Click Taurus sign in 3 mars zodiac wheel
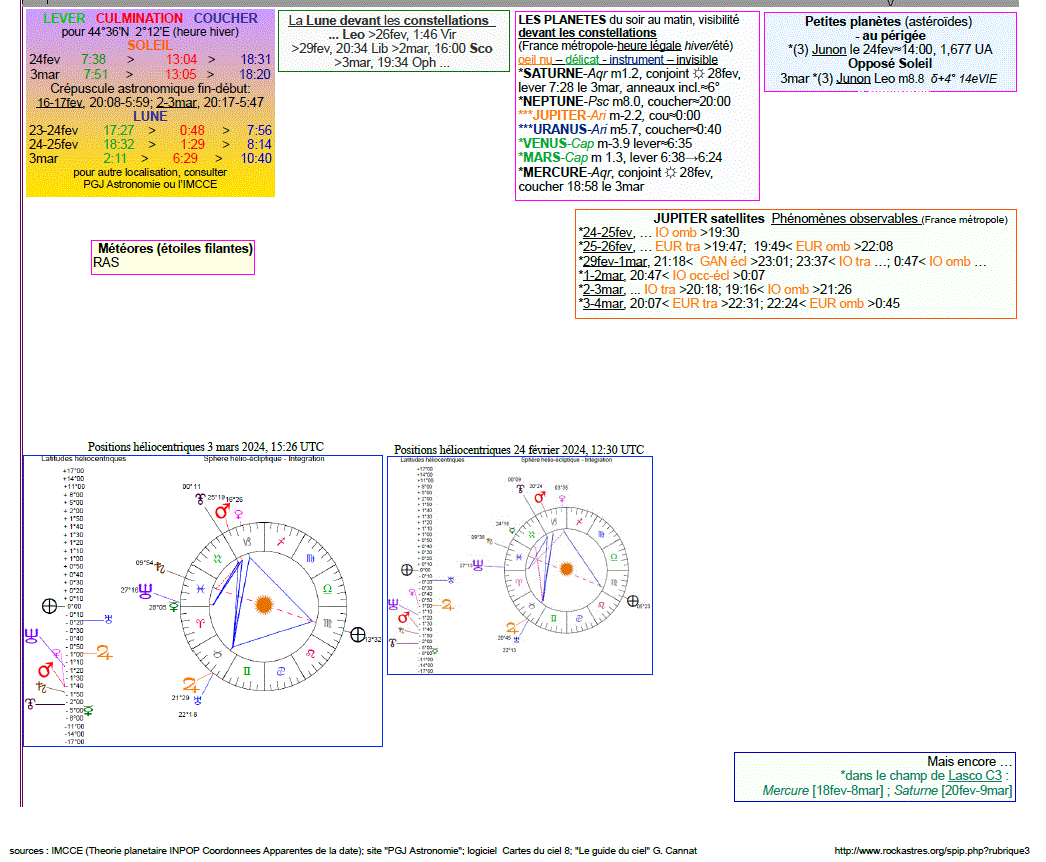The height and width of the screenshot is (862, 1046). [217, 655]
